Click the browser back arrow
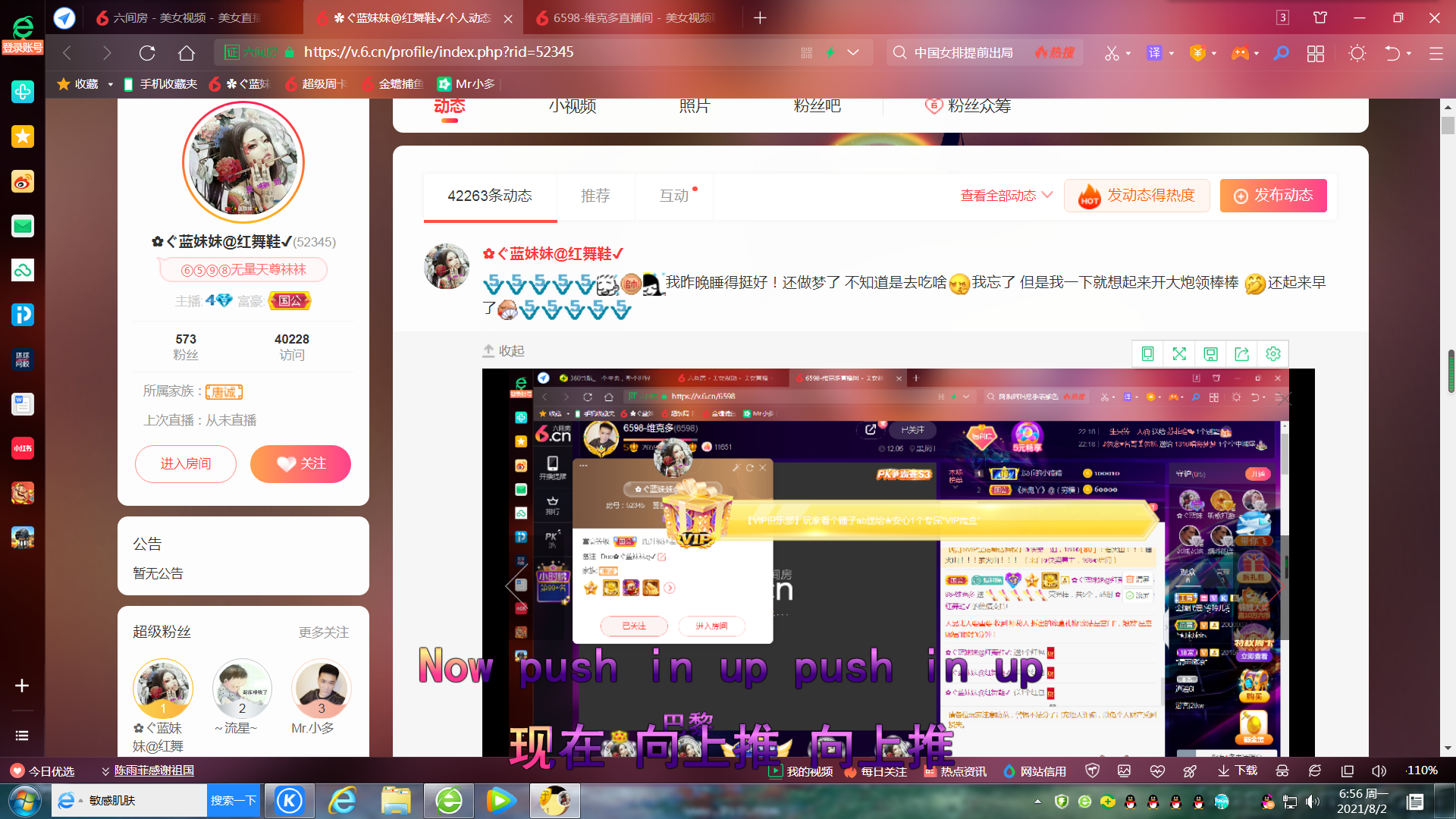 [x=67, y=52]
